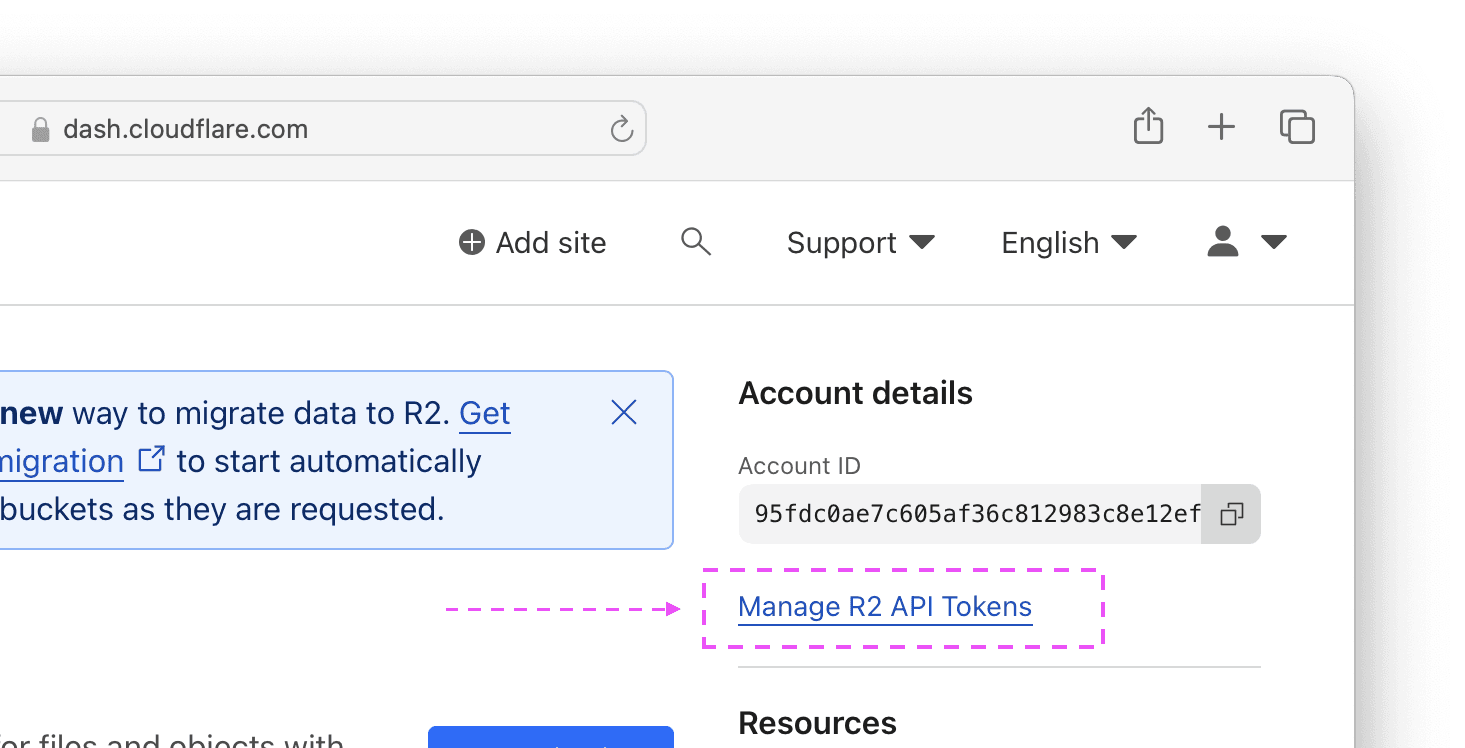
Task: Click the Account details heading
Action: pyautogui.click(x=855, y=392)
